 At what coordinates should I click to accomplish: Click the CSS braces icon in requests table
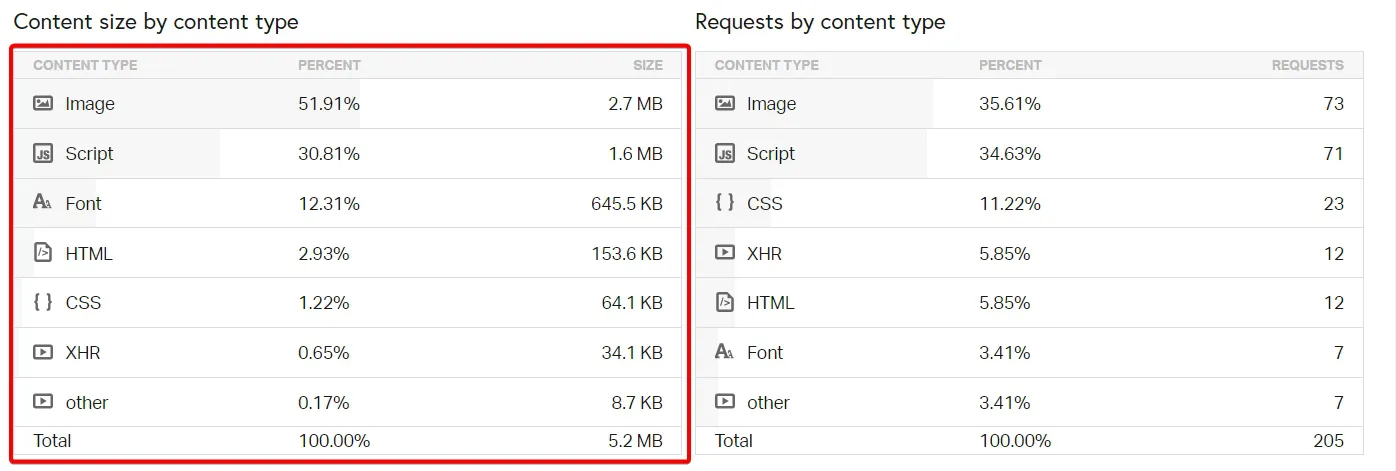[725, 203]
